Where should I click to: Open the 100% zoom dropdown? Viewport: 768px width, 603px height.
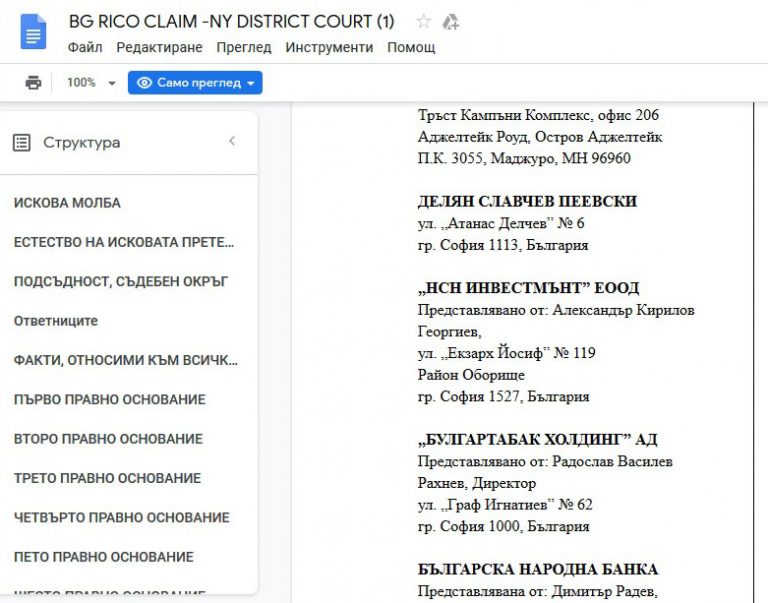pos(91,83)
